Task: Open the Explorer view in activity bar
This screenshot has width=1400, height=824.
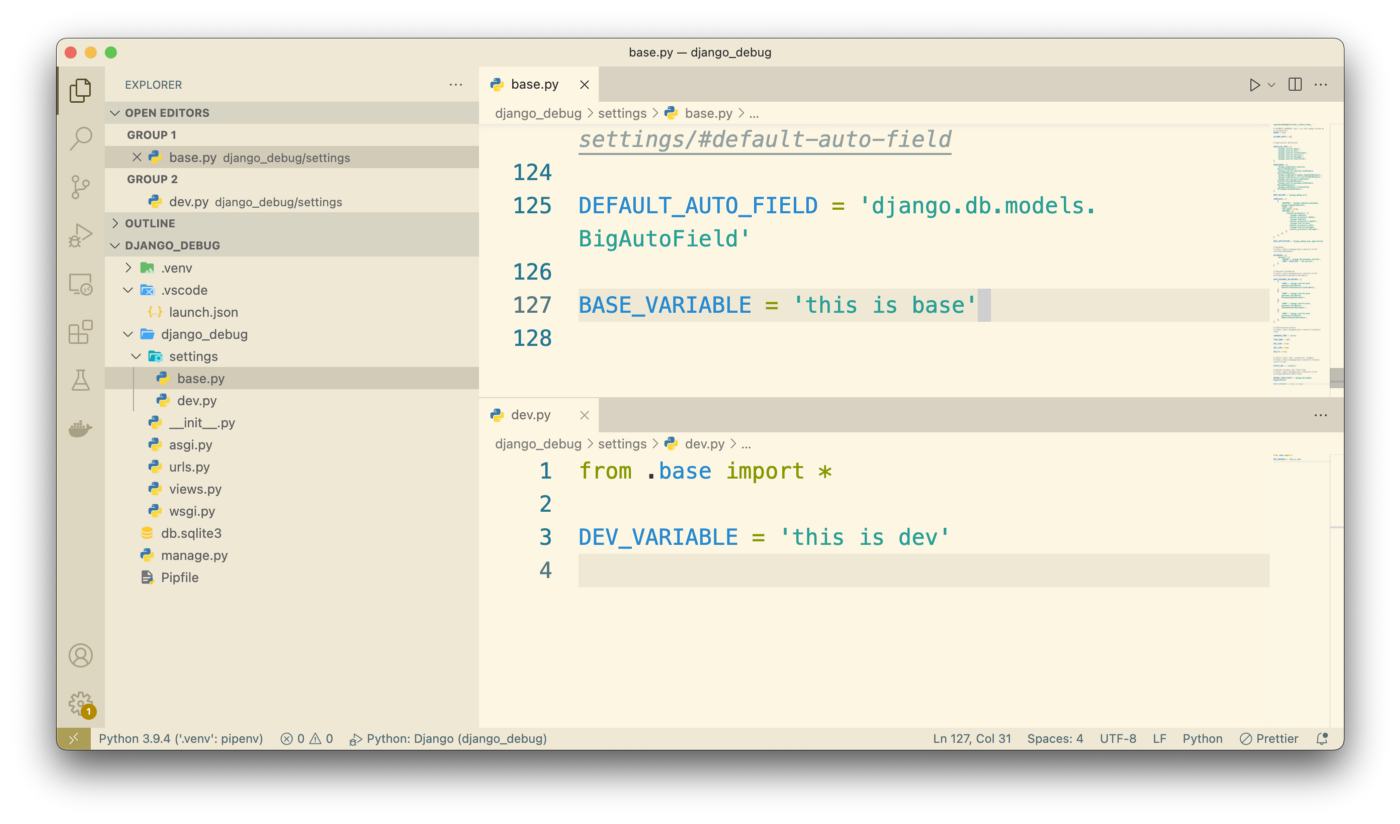Action: (x=81, y=91)
